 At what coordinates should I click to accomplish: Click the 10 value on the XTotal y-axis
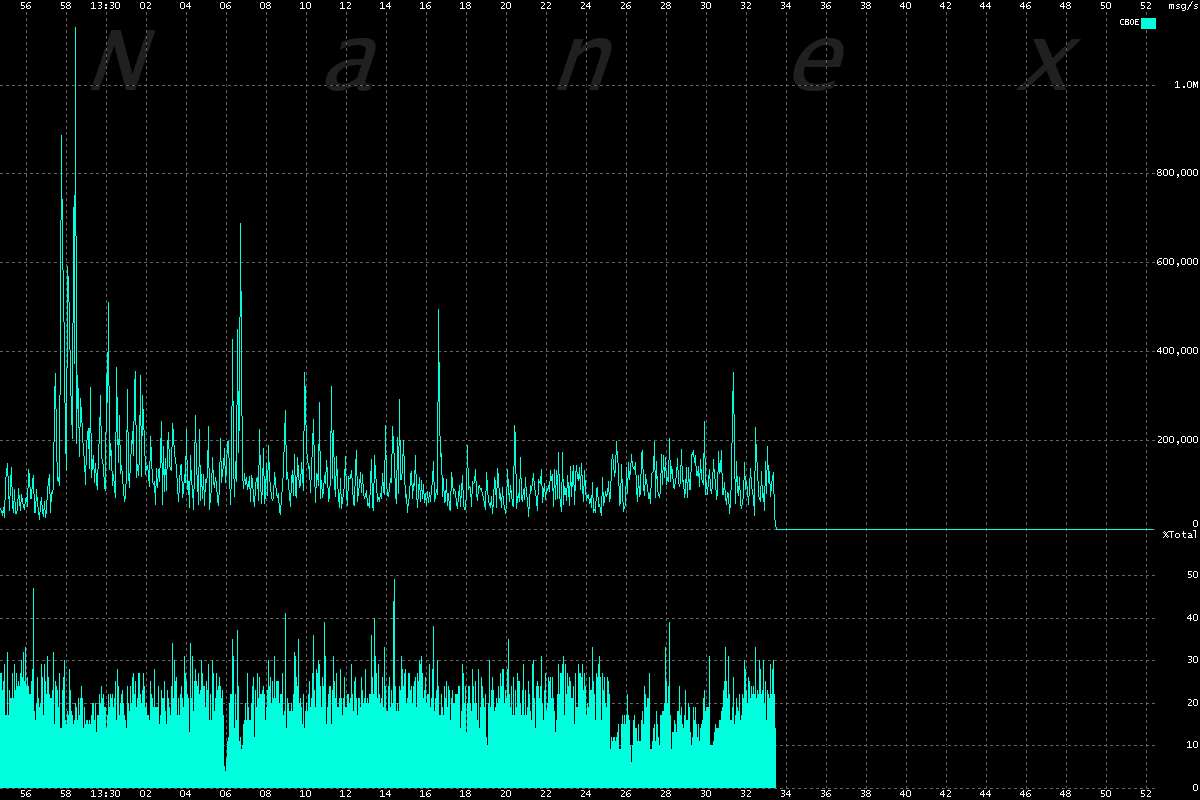click(1191, 745)
